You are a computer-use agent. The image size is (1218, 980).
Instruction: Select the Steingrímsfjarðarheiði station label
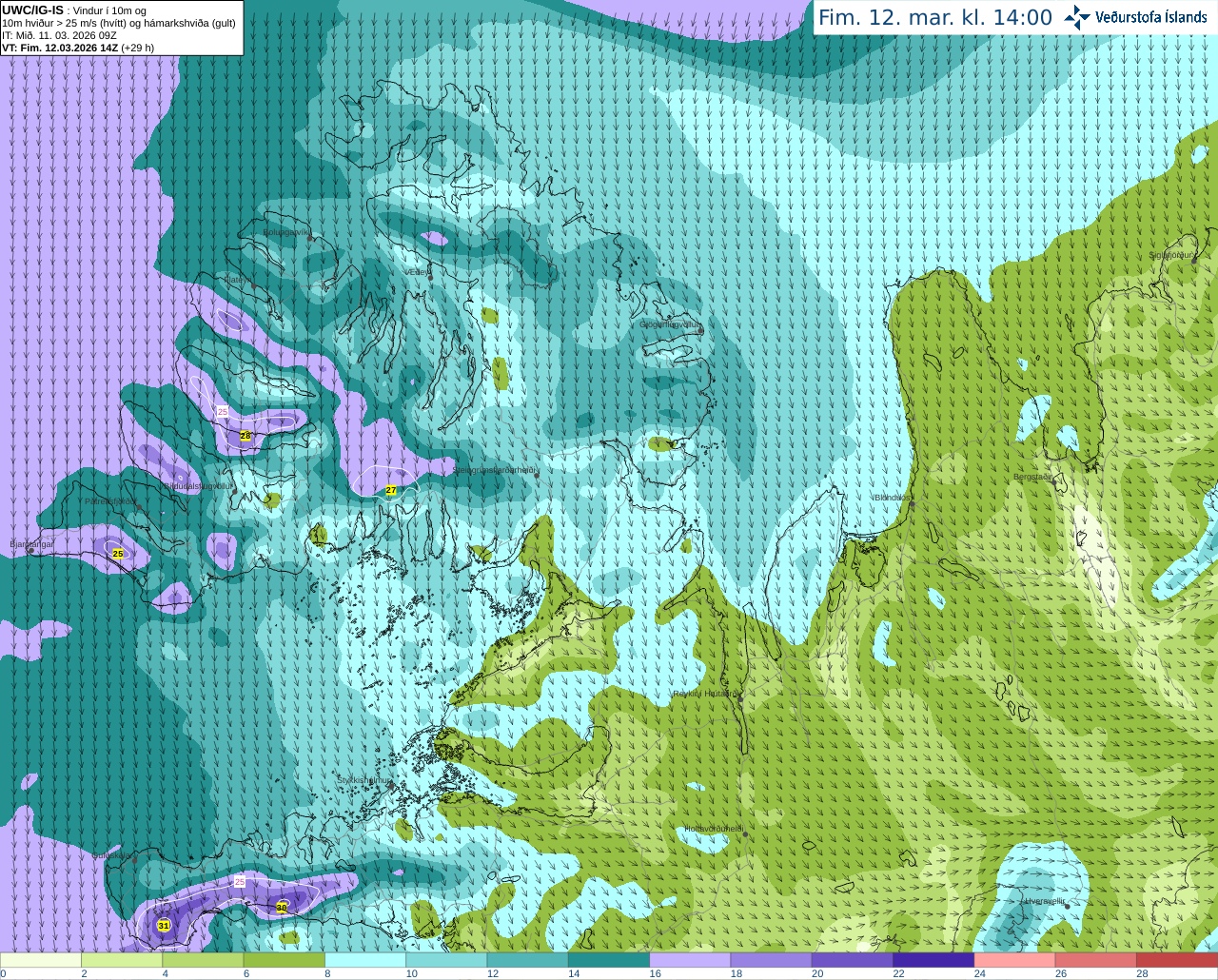[x=494, y=470]
